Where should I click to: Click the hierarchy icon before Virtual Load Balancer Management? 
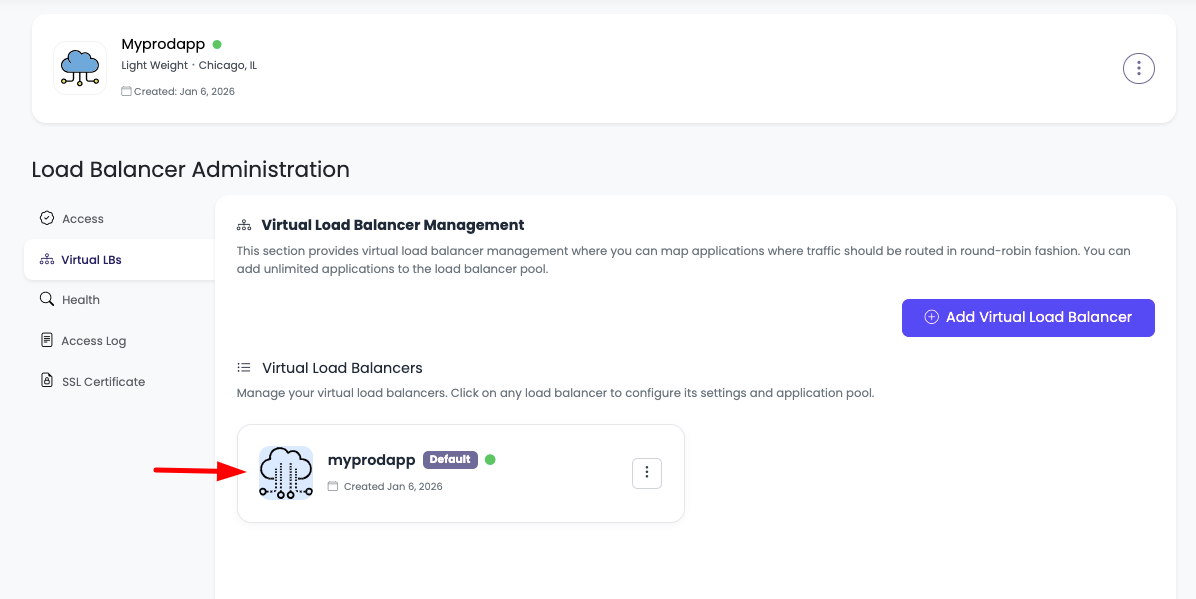[241, 224]
